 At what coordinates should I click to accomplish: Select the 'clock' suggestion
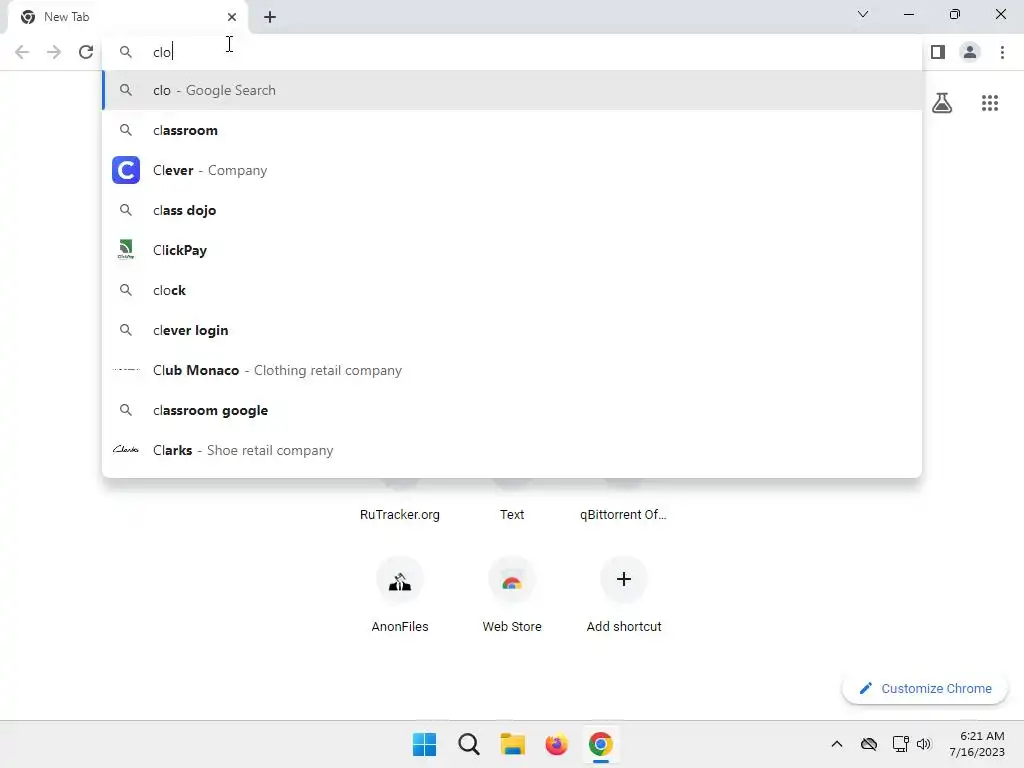pyautogui.click(x=512, y=290)
